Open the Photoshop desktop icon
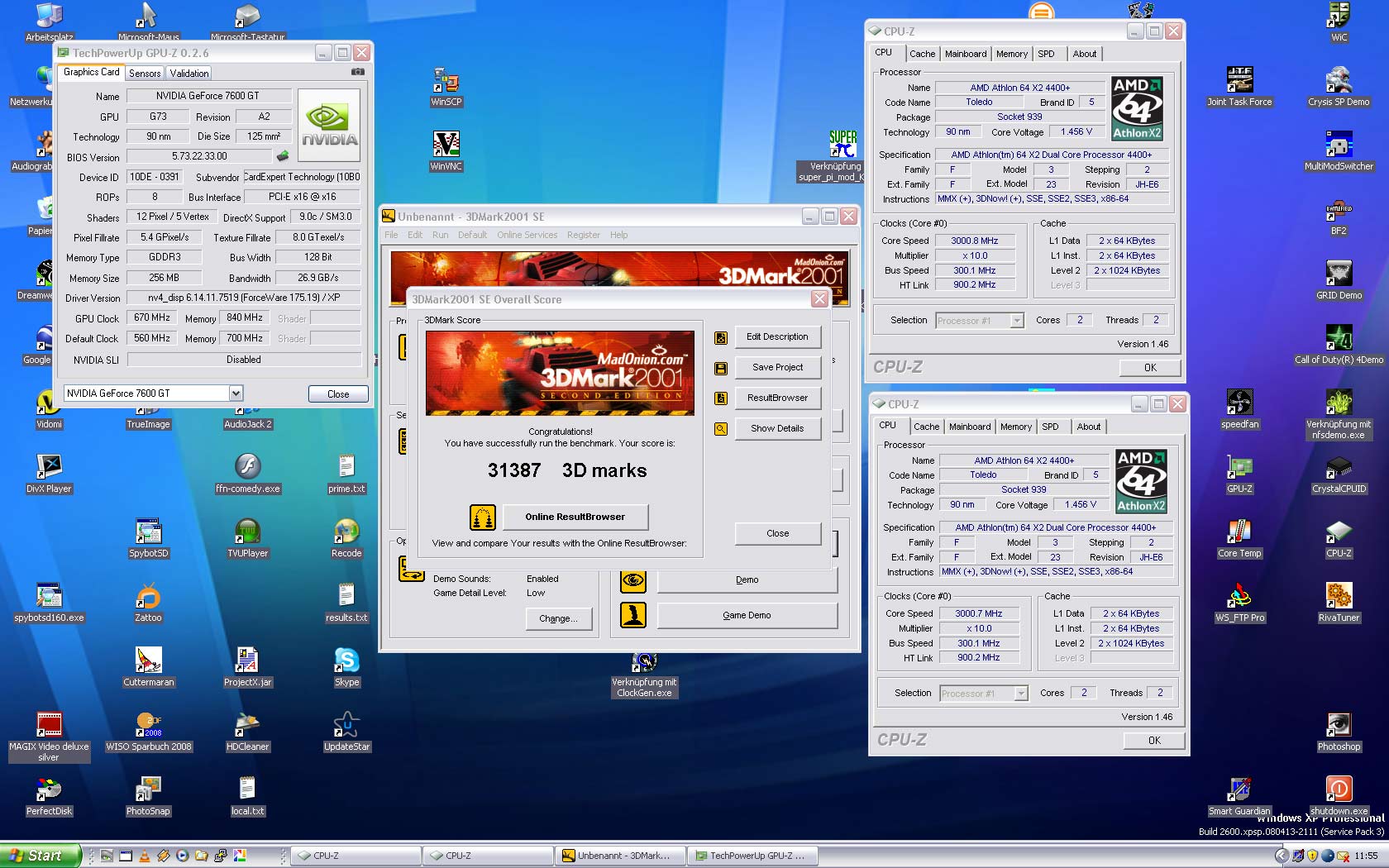Viewport: 1389px width, 868px height. coord(1339,732)
